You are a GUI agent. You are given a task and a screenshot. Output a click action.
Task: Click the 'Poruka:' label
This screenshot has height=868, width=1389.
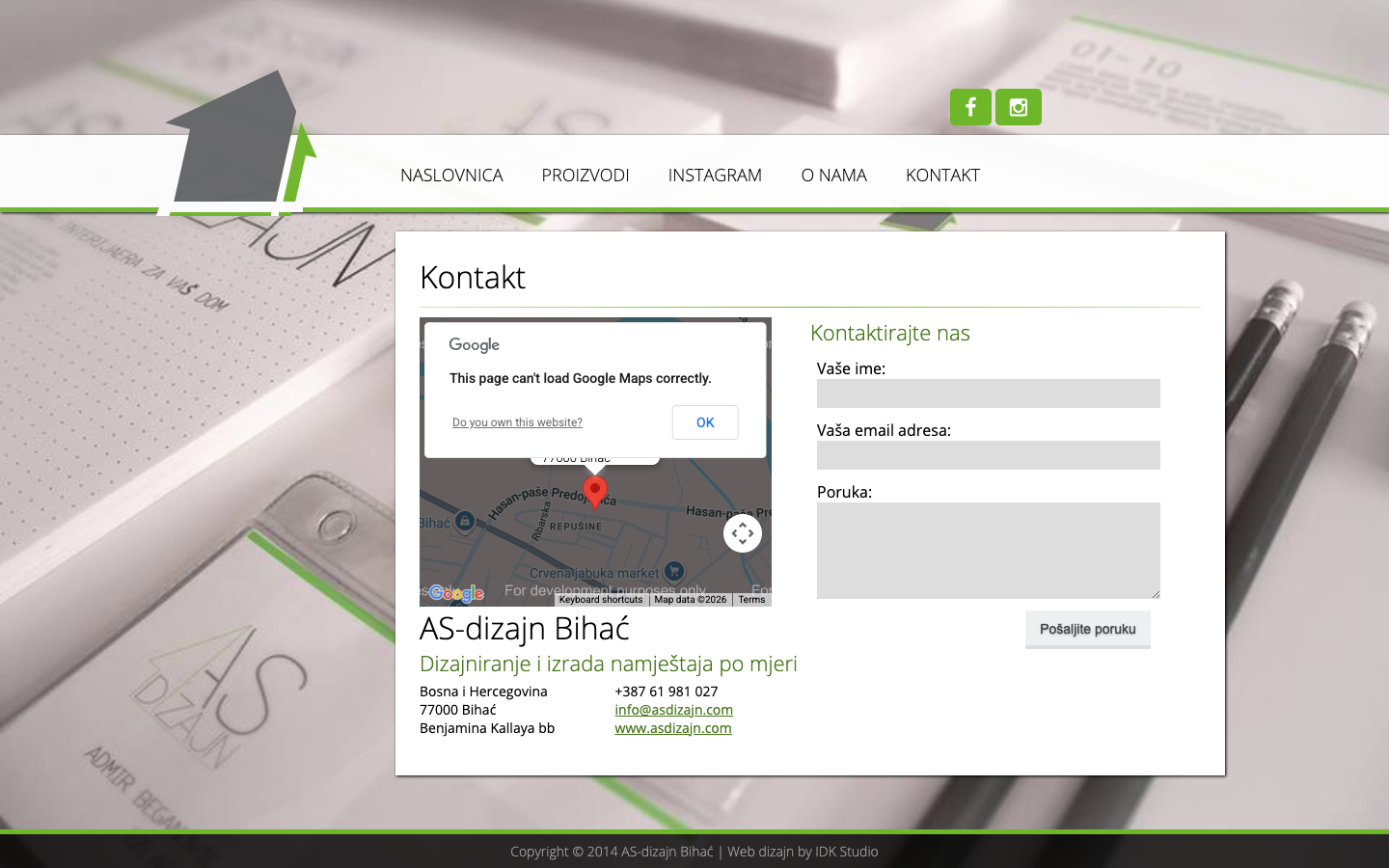coord(844,492)
